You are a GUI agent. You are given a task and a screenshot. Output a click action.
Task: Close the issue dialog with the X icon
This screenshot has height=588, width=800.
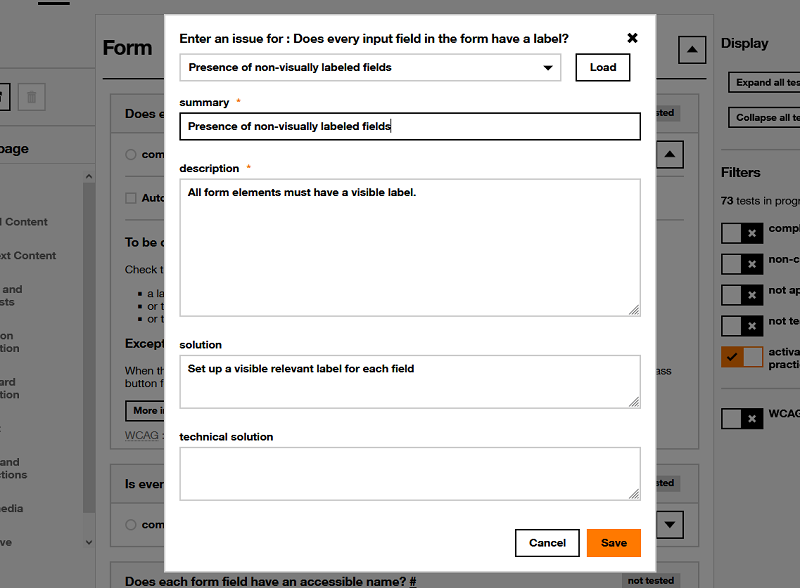[632, 38]
